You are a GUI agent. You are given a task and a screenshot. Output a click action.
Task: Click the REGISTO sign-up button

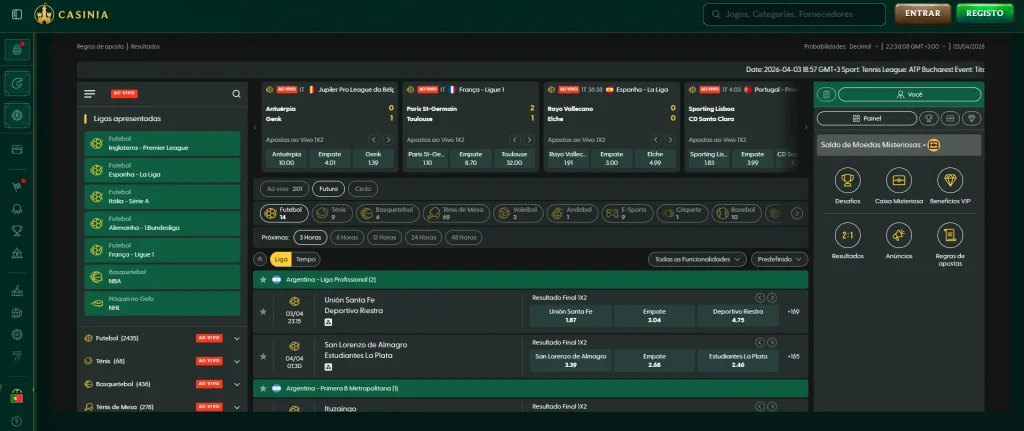point(985,14)
